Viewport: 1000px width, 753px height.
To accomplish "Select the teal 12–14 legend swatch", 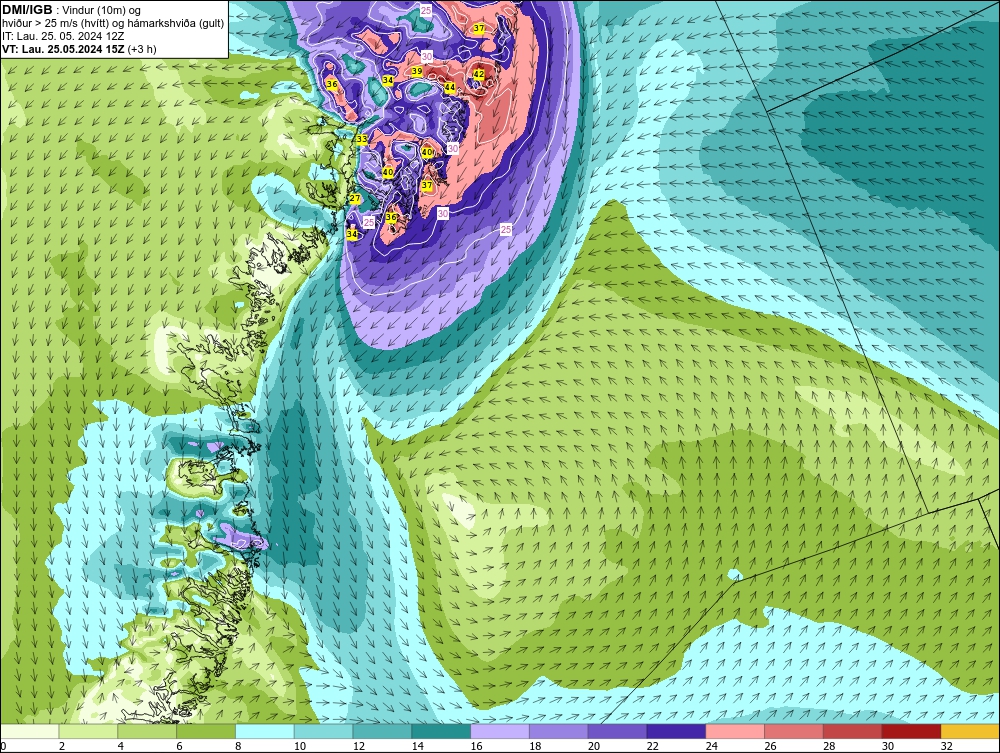I will (x=383, y=731).
